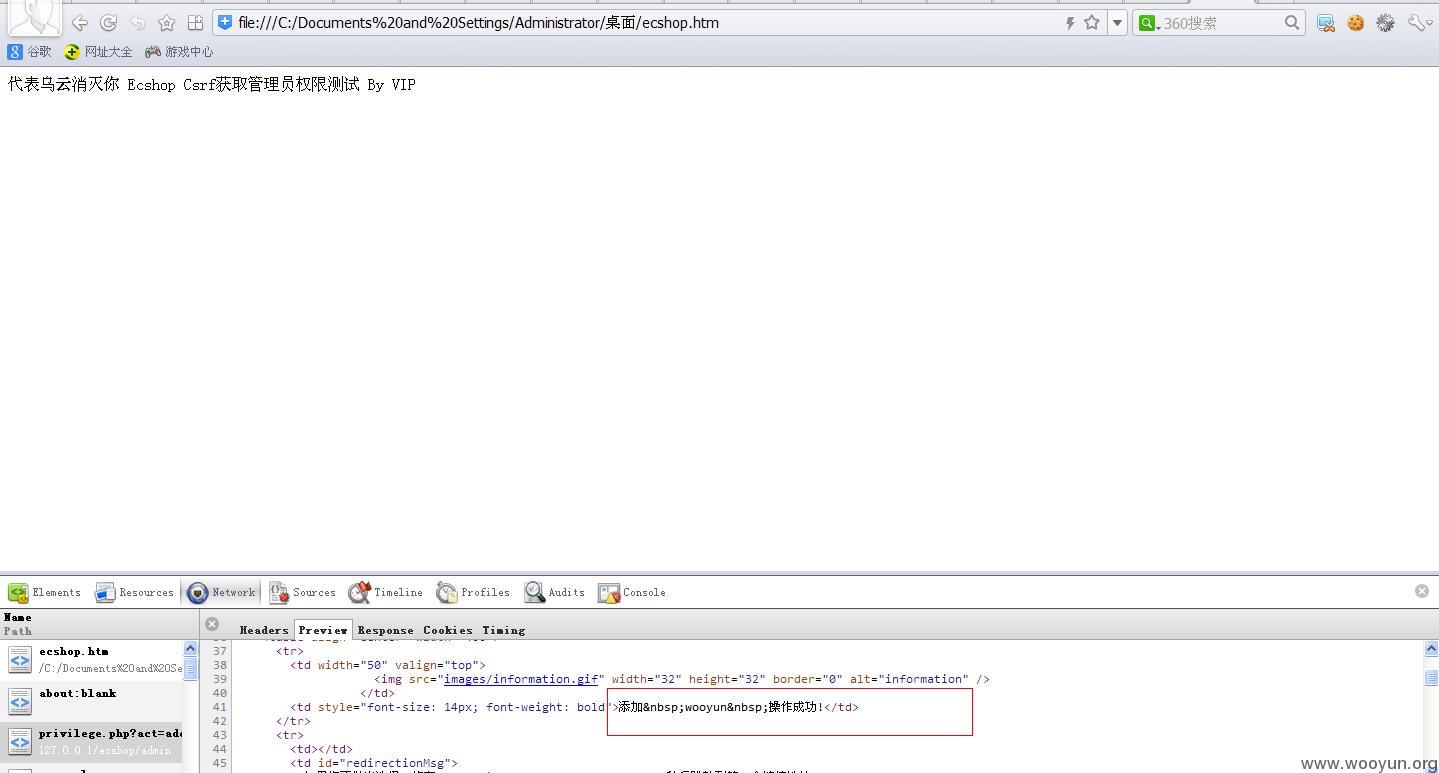Switch to the Resources devtools panel
Image resolution: width=1439 pixels, height=773 pixels.
(135, 592)
